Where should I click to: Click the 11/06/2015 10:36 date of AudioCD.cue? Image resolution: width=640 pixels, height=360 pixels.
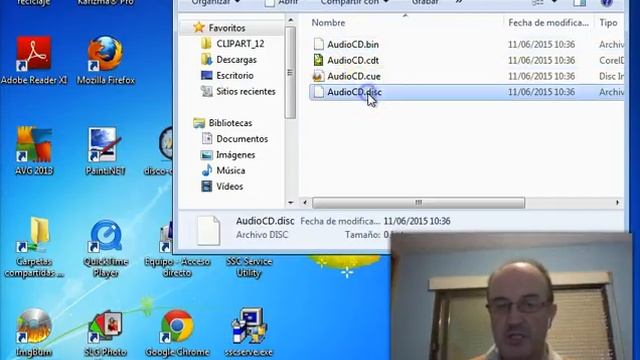[541, 76]
